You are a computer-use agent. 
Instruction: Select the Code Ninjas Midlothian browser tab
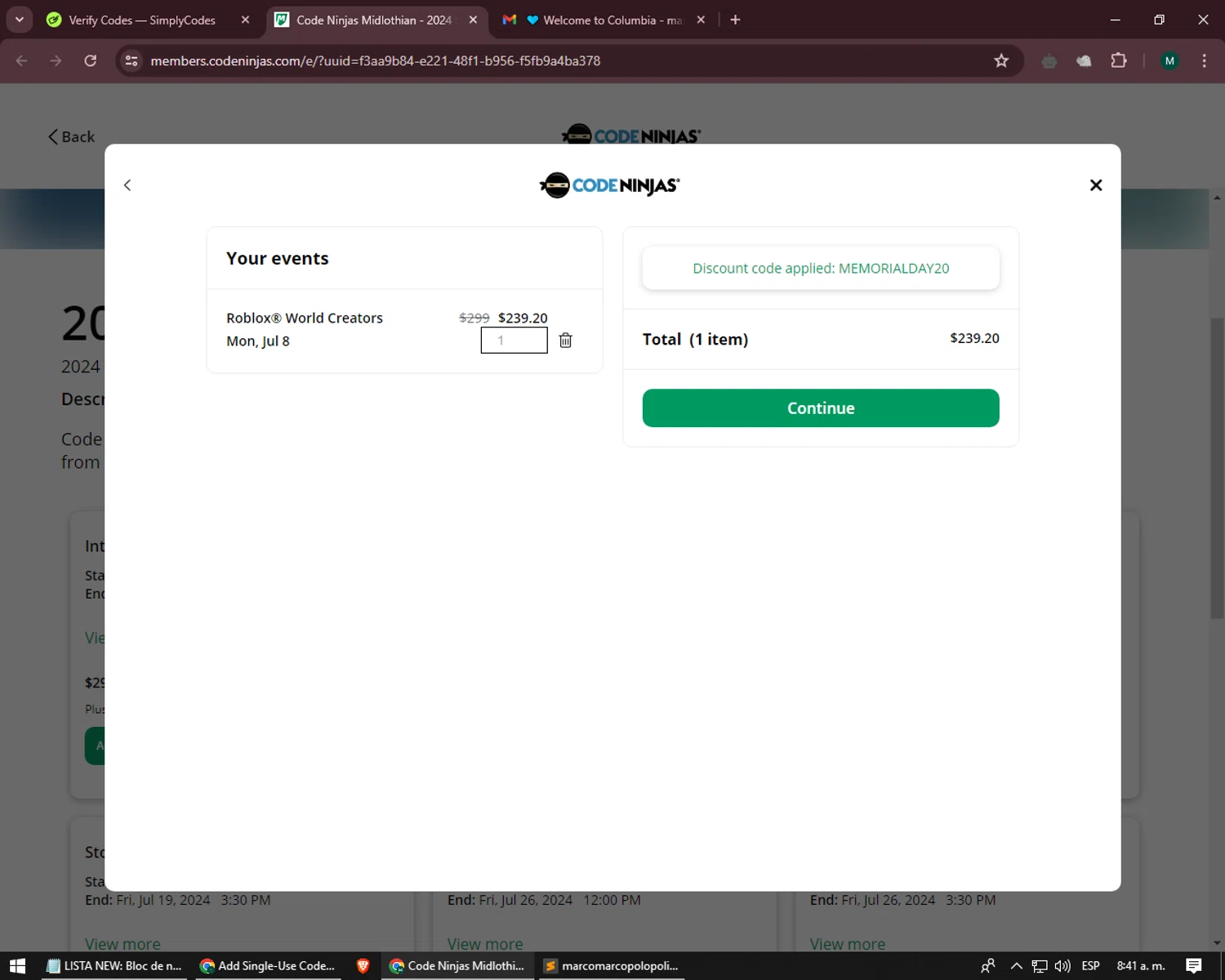tap(373, 20)
